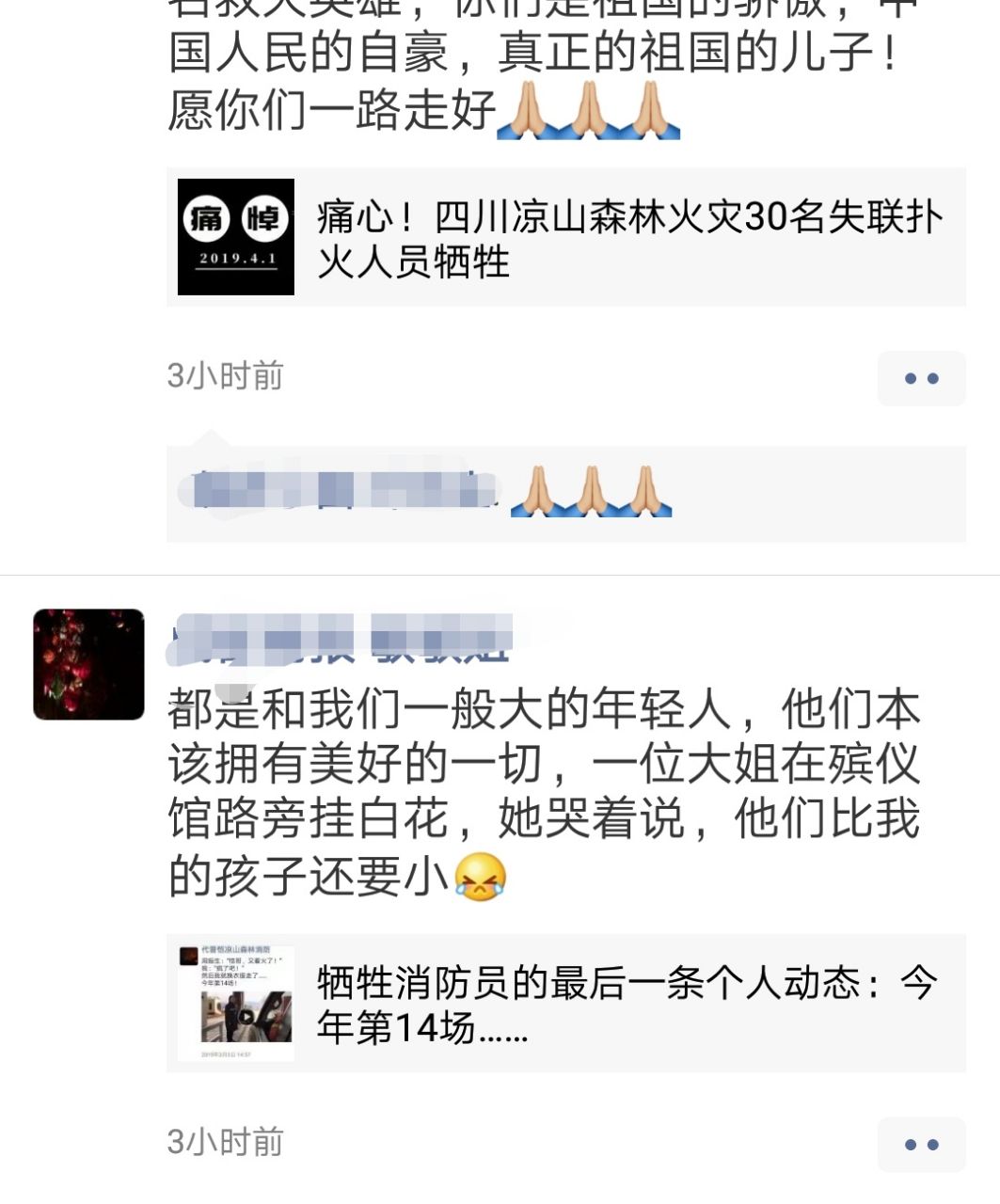The width and height of the screenshot is (1000, 1204).
Task: Tap the crying face emoji after 还要小
Action: (x=481, y=876)
